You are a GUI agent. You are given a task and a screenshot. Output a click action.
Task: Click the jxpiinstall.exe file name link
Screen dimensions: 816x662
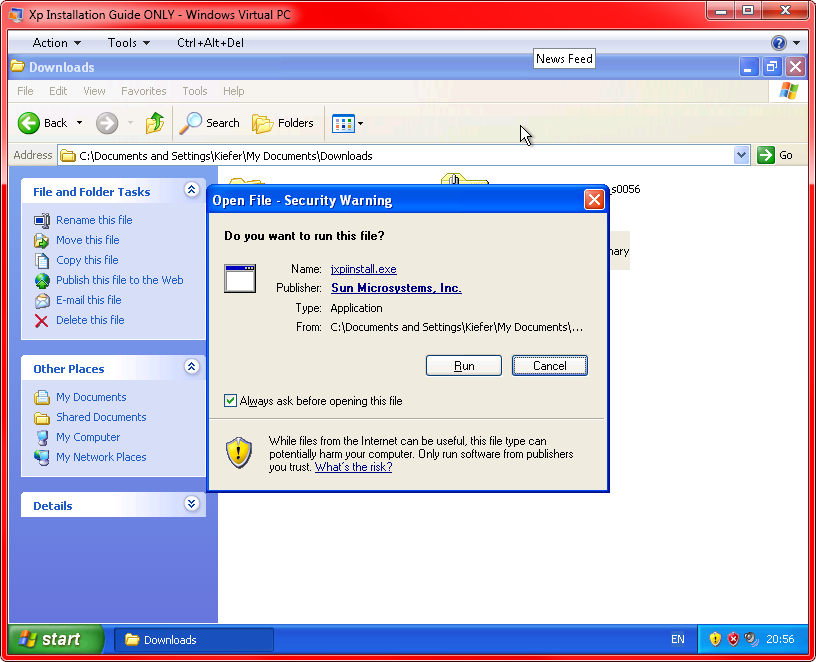click(x=364, y=269)
